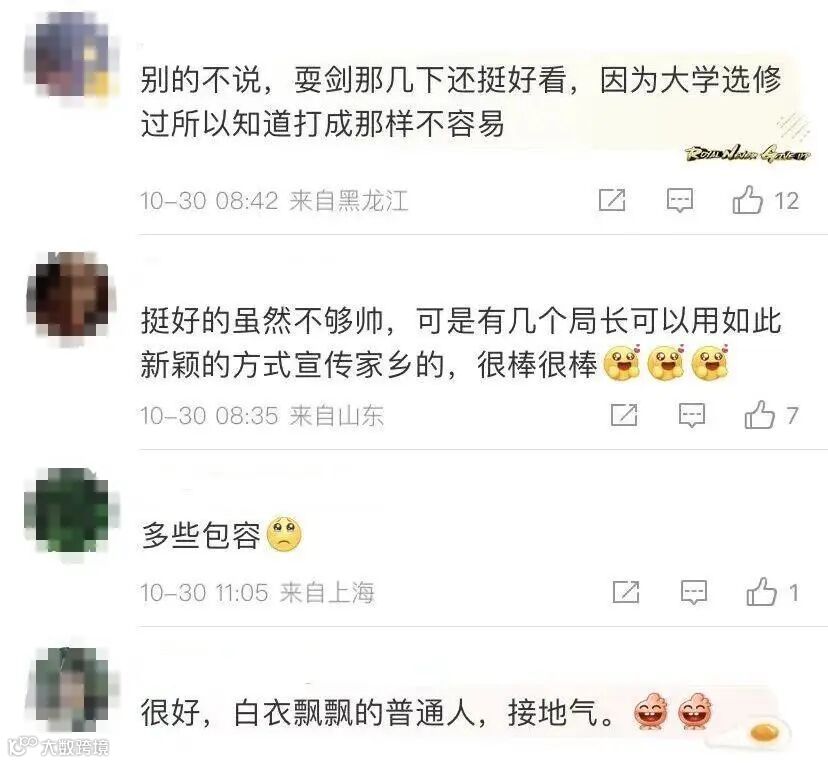Viewport: 828px width, 763px height.
Task: Open the green avatar beside 多些包容
Action: coord(72,511)
